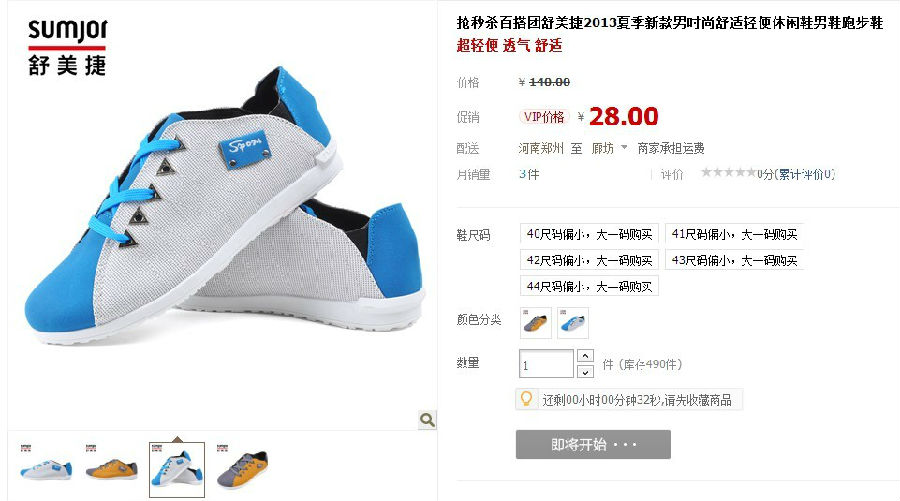Select shoe size 40 option
Screen dimensions: 900x501
[589, 234]
